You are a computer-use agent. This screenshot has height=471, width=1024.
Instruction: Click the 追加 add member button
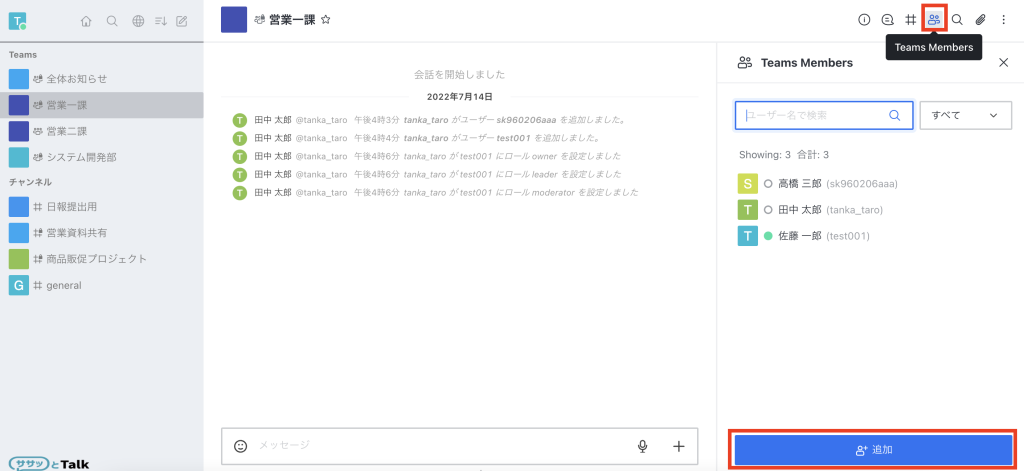(x=873, y=449)
